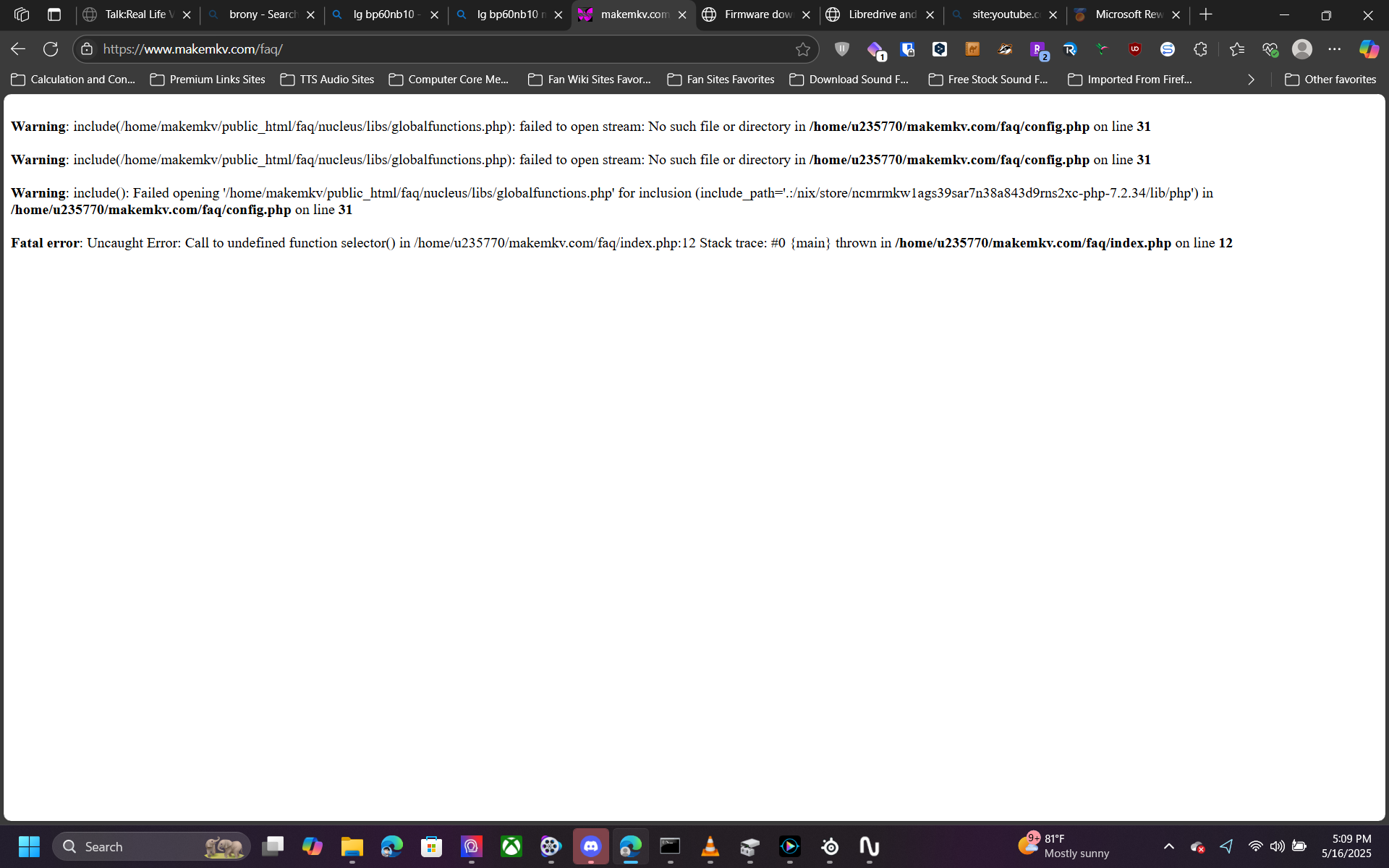Viewport: 1389px width, 868px height.
Task: Open Task View on taskbar
Action: click(273, 846)
